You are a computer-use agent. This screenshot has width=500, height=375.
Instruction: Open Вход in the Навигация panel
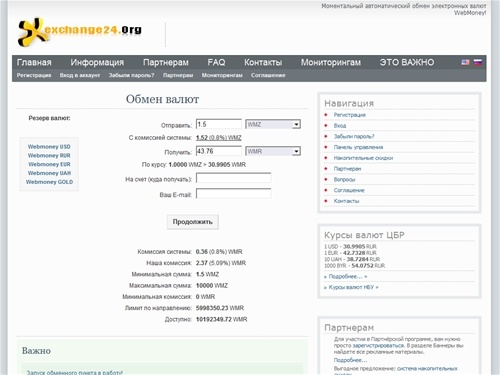tap(340, 126)
